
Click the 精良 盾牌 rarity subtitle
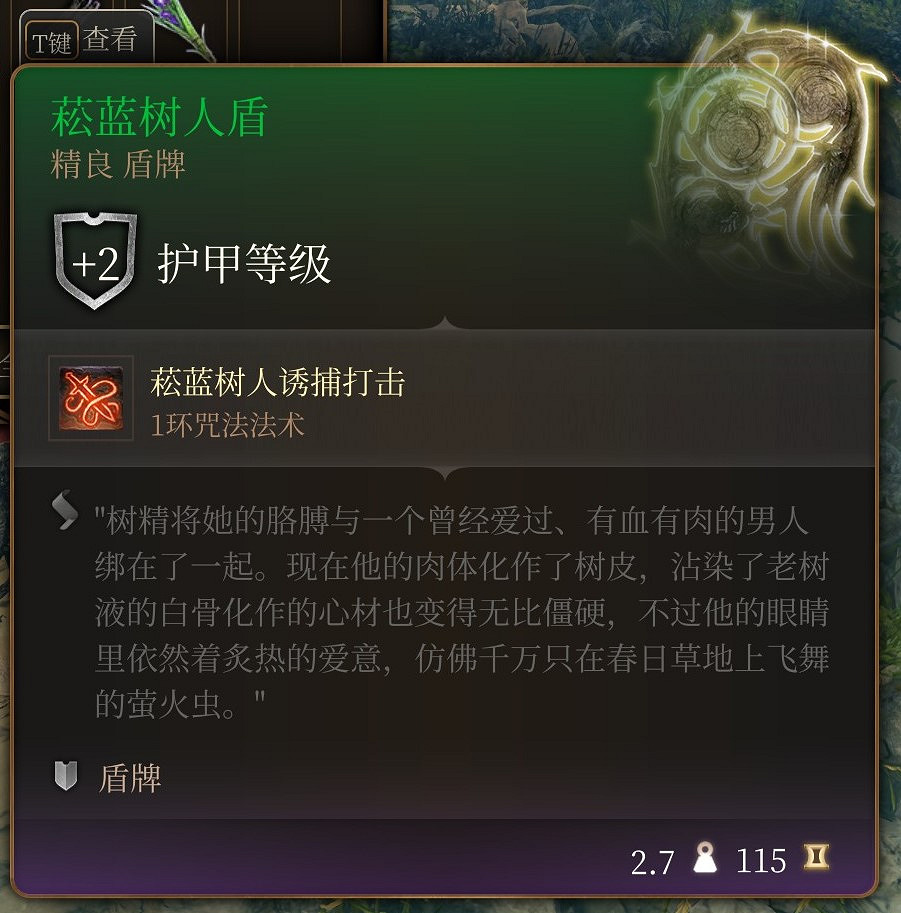[x=118, y=164]
